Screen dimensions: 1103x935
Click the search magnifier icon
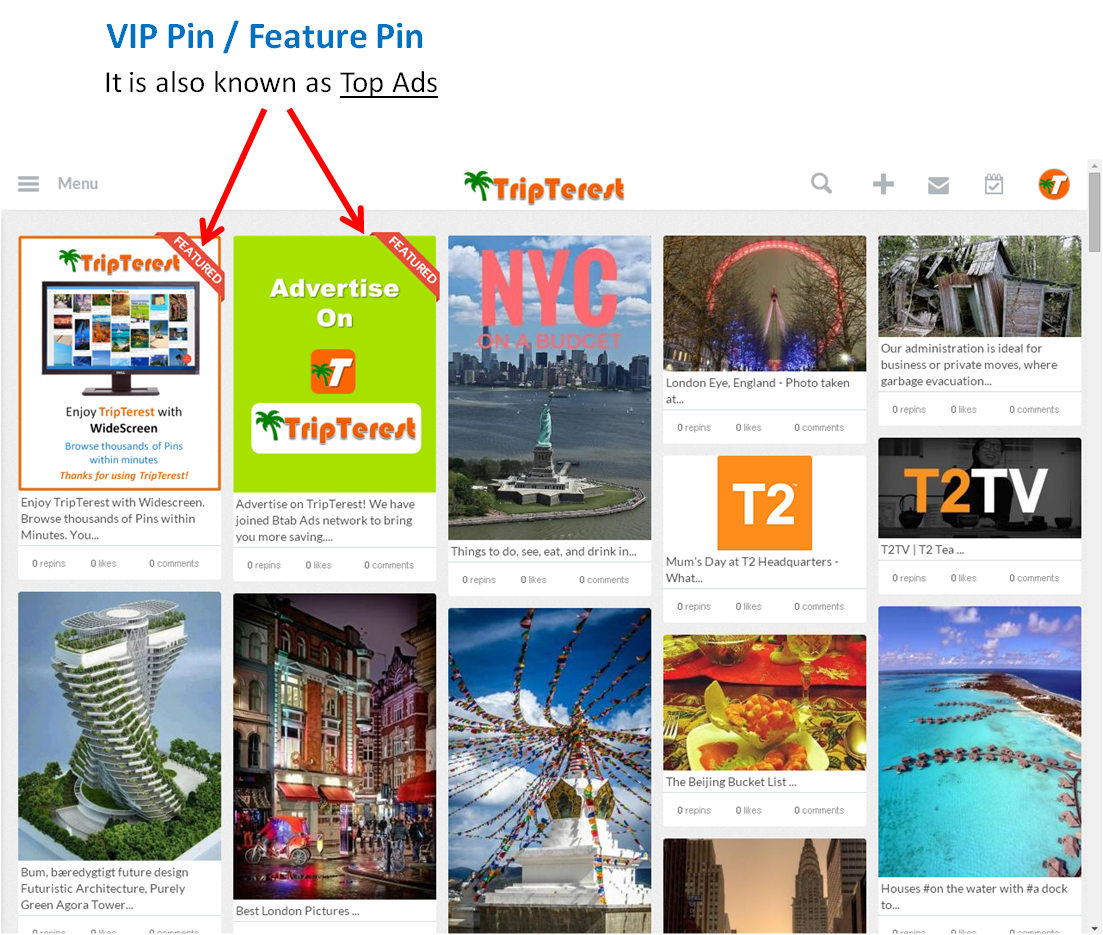pos(822,184)
